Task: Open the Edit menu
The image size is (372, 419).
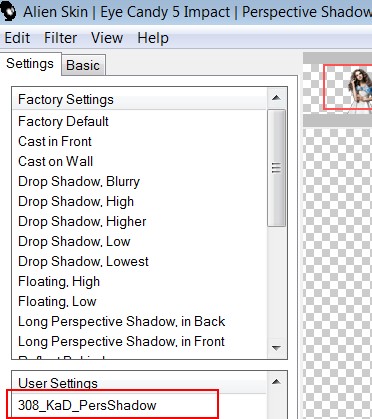Action: 17,38
